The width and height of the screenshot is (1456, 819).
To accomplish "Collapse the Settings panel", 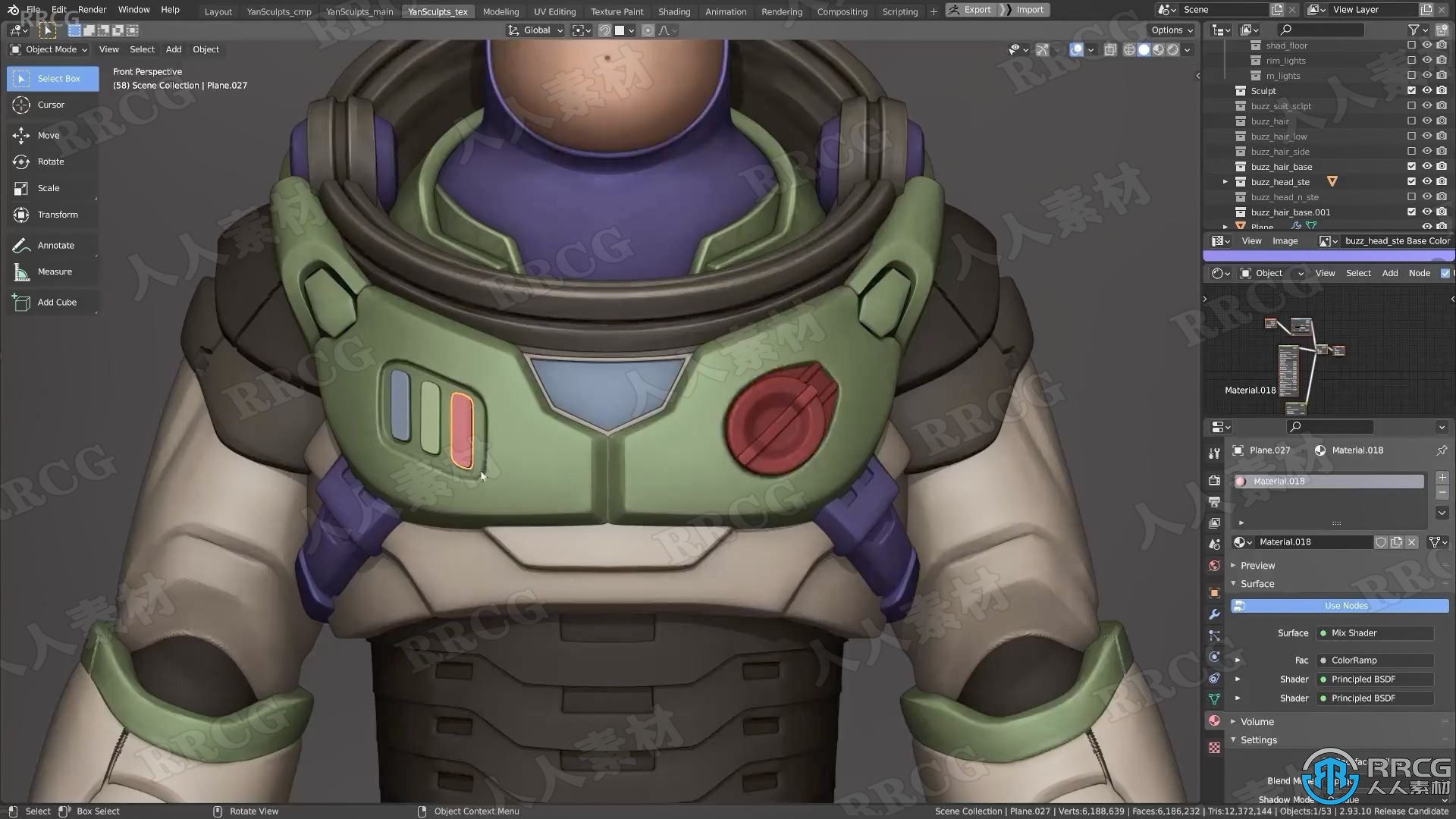I will 1233,740.
